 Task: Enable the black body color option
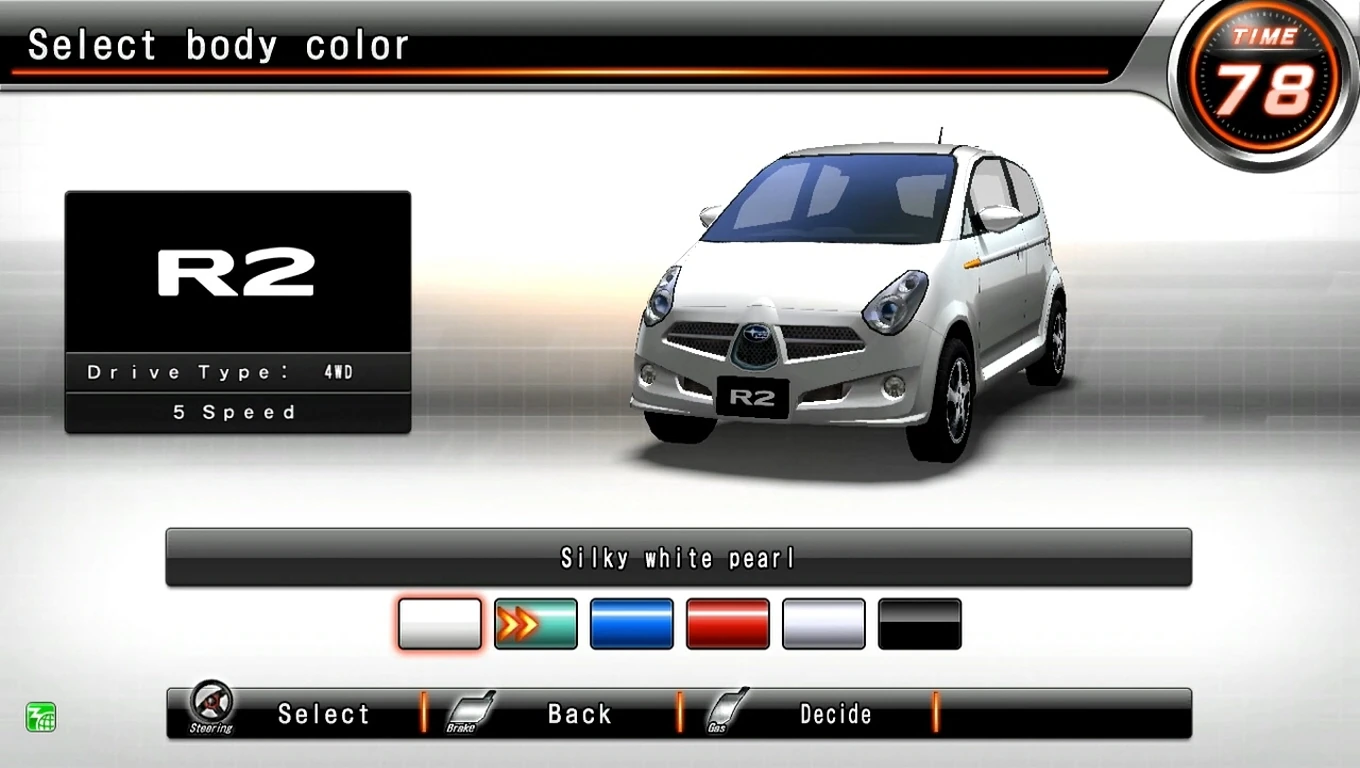click(x=919, y=624)
